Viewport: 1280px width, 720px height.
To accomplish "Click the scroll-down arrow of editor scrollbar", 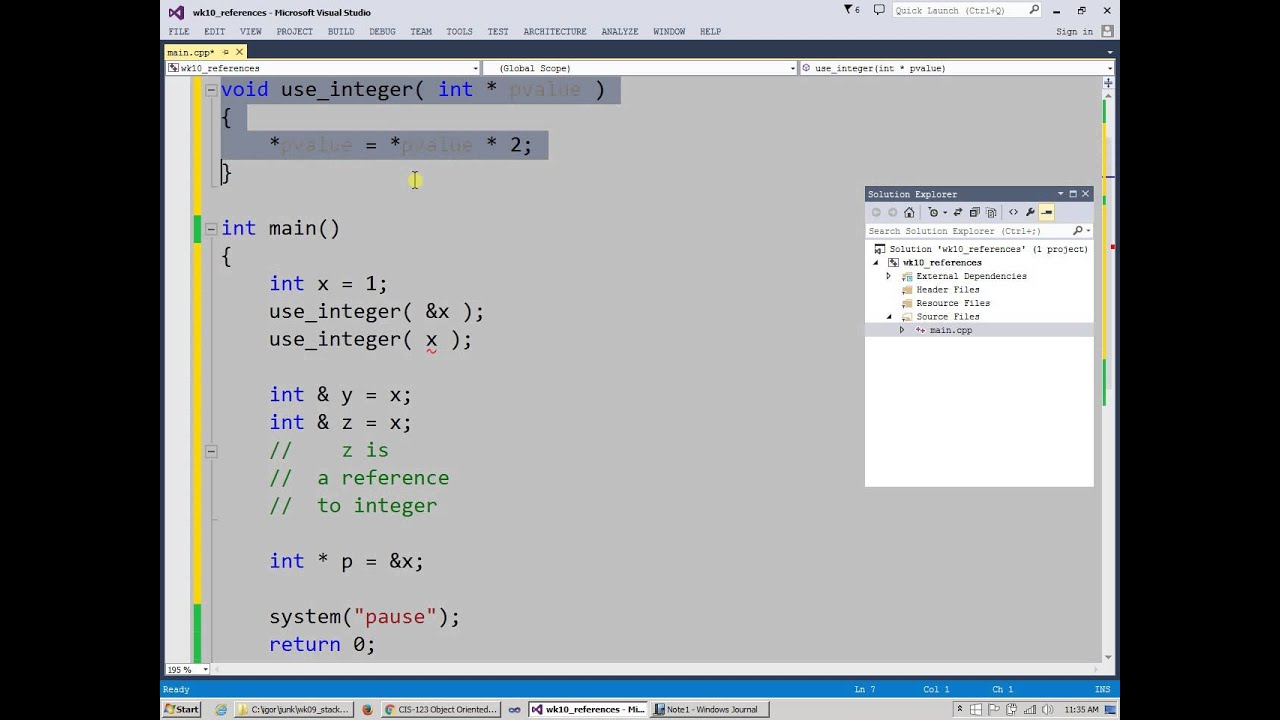I will (1109, 657).
